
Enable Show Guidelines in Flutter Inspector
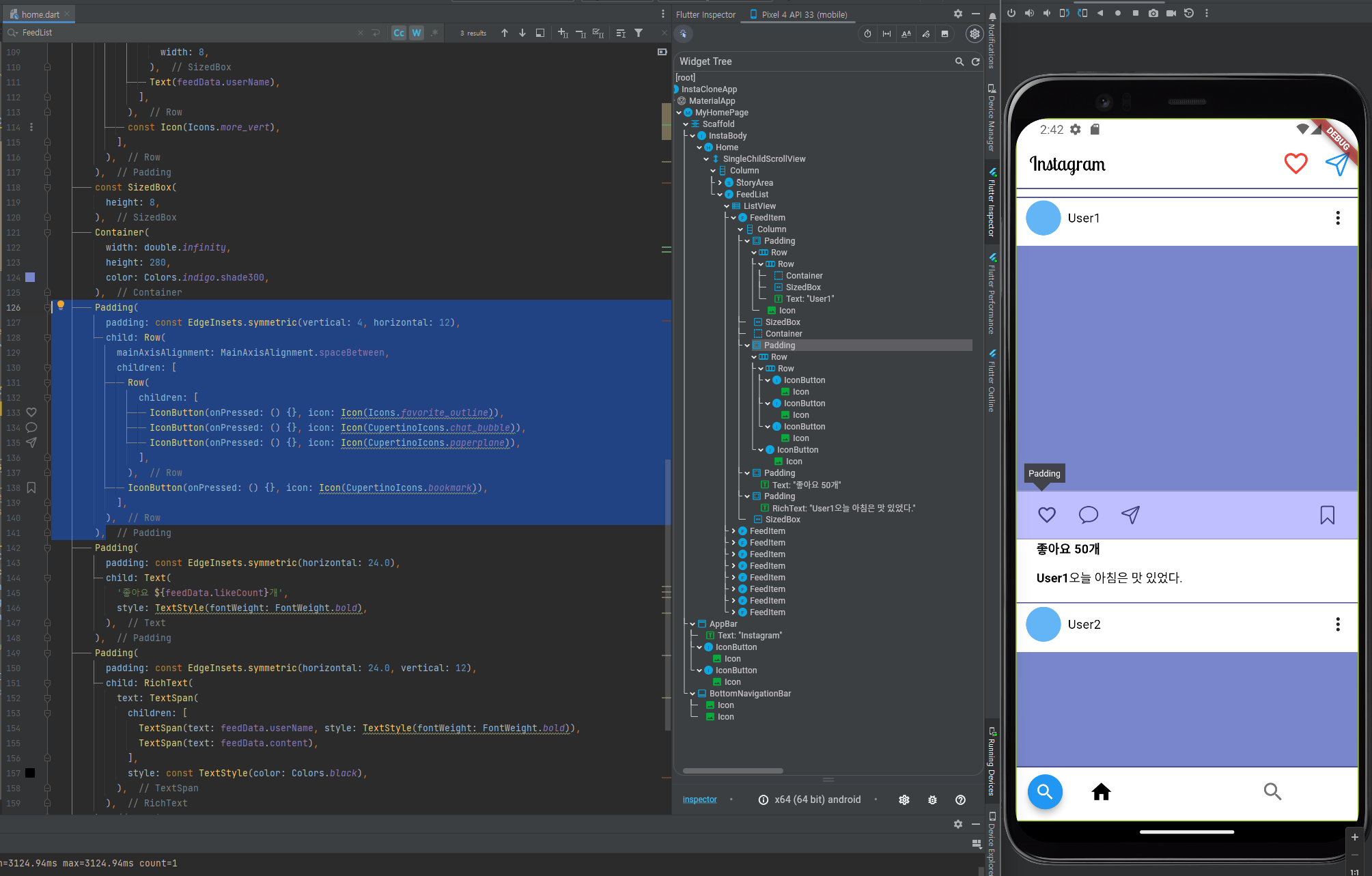(886, 33)
